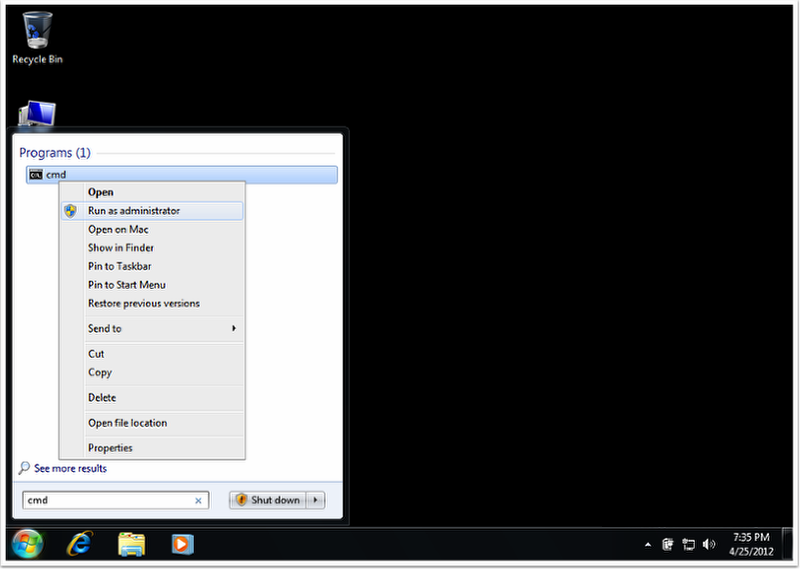Image resolution: width=800 pixels, height=569 pixels.
Task: Click the search box containing cmd
Action: tap(116, 500)
